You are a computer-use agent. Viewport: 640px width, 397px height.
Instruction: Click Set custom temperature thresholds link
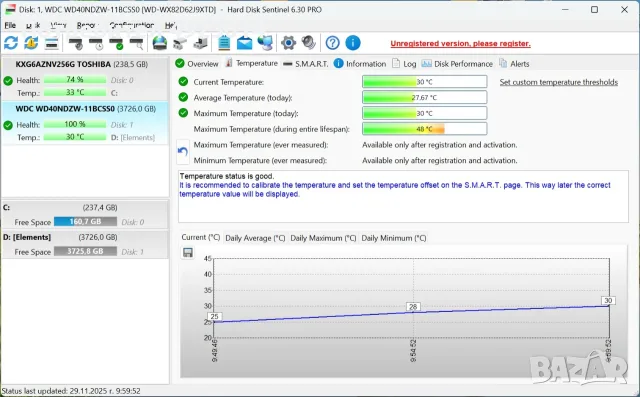pos(559,82)
